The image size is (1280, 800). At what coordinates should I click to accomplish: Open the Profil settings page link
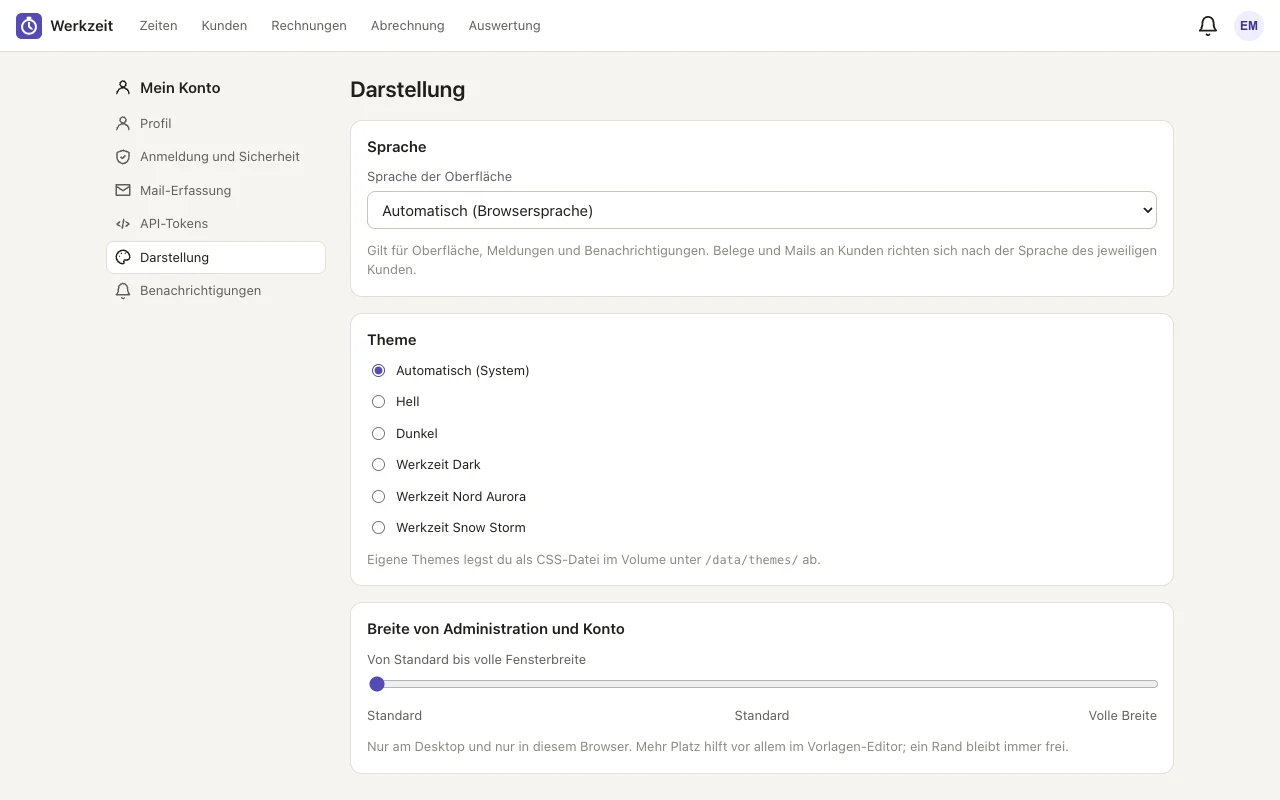(x=216, y=123)
